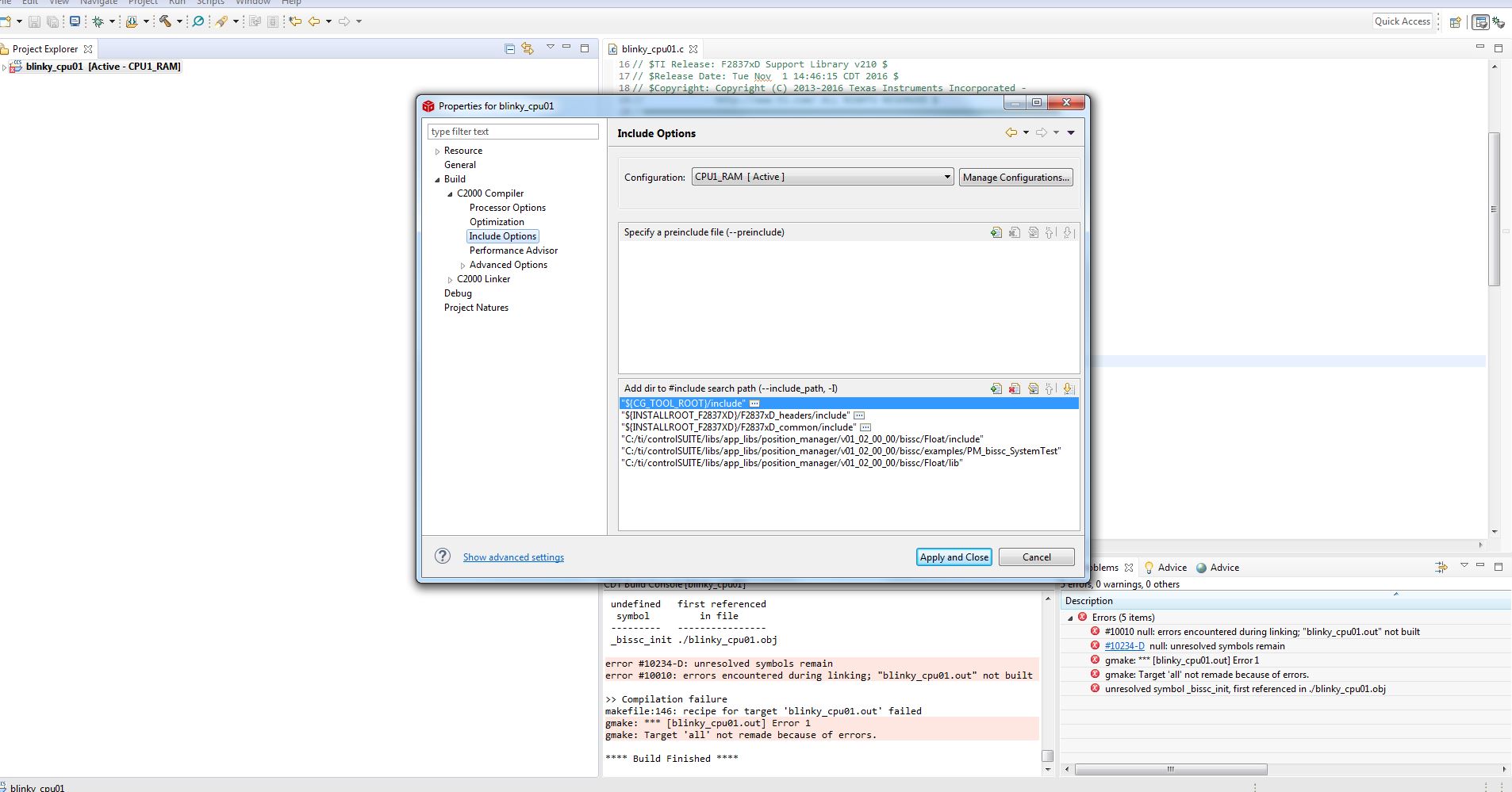This screenshot has height=792, width=1512.
Task: Add a directory to the include search path
Action: coord(996,388)
